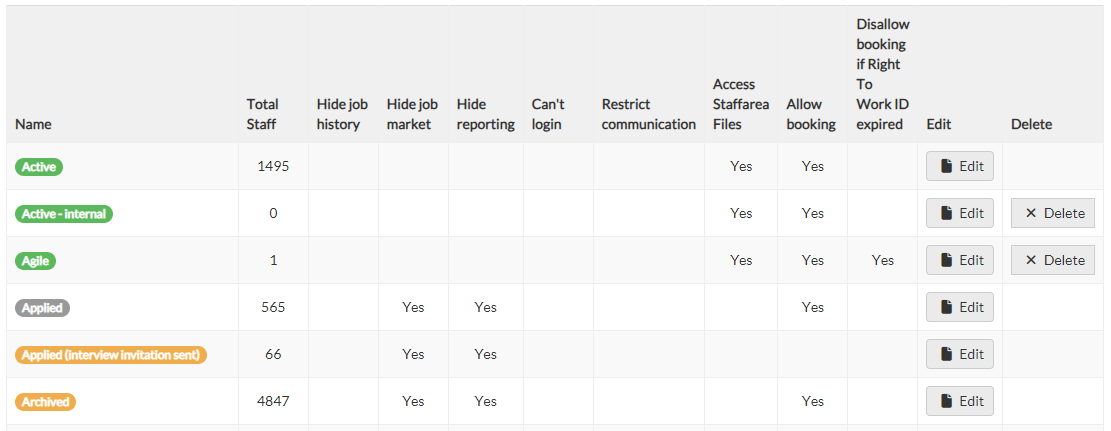Click file icon in Archived row Edit button
Viewport: 1111px width, 431px height.
(x=946, y=401)
